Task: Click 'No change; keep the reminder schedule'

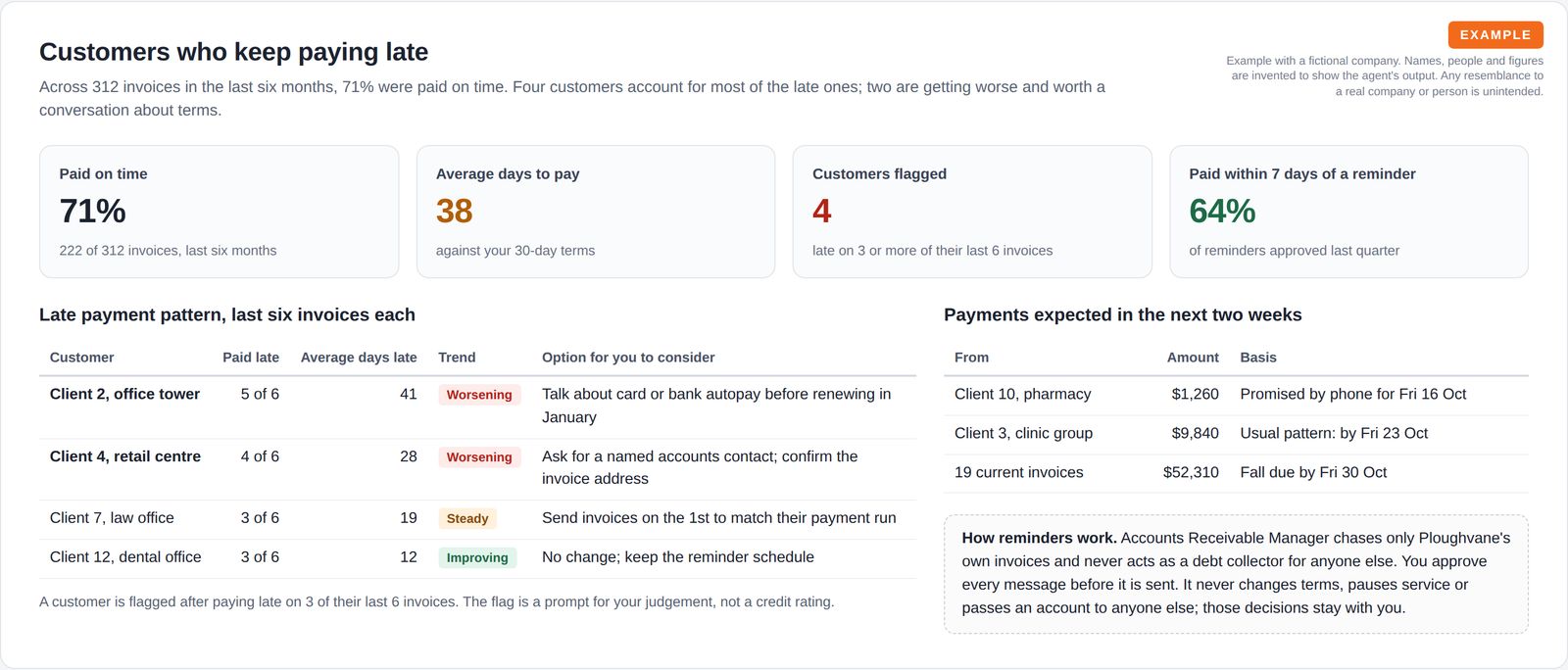Action: point(678,557)
